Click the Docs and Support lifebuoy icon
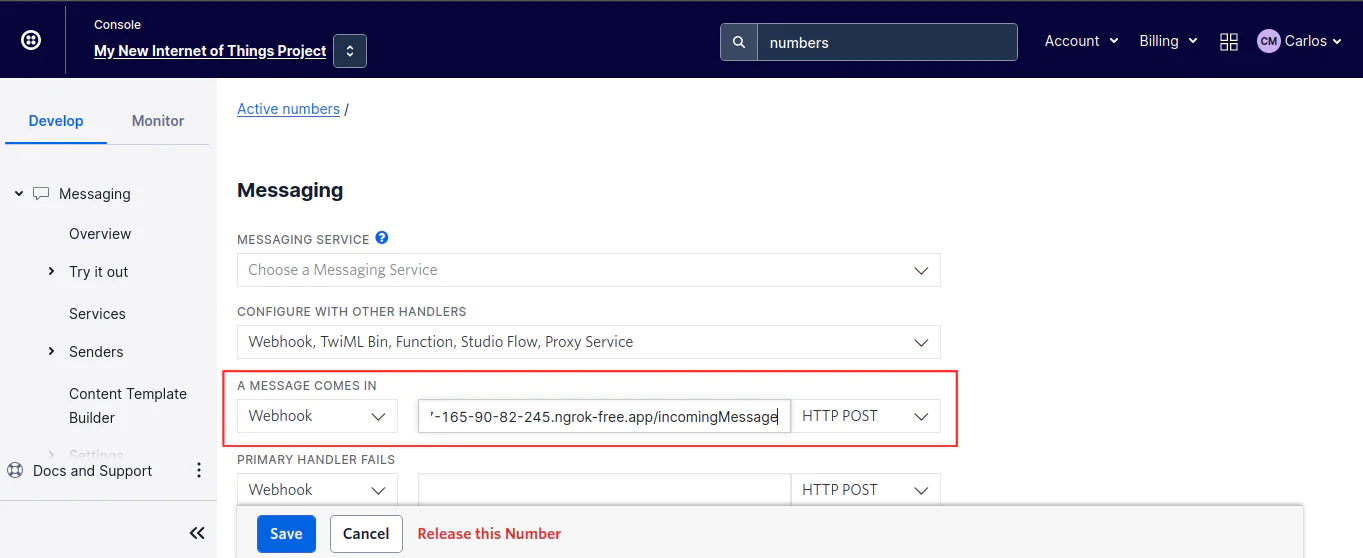Screen dimensions: 1363x558 pos(15,471)
